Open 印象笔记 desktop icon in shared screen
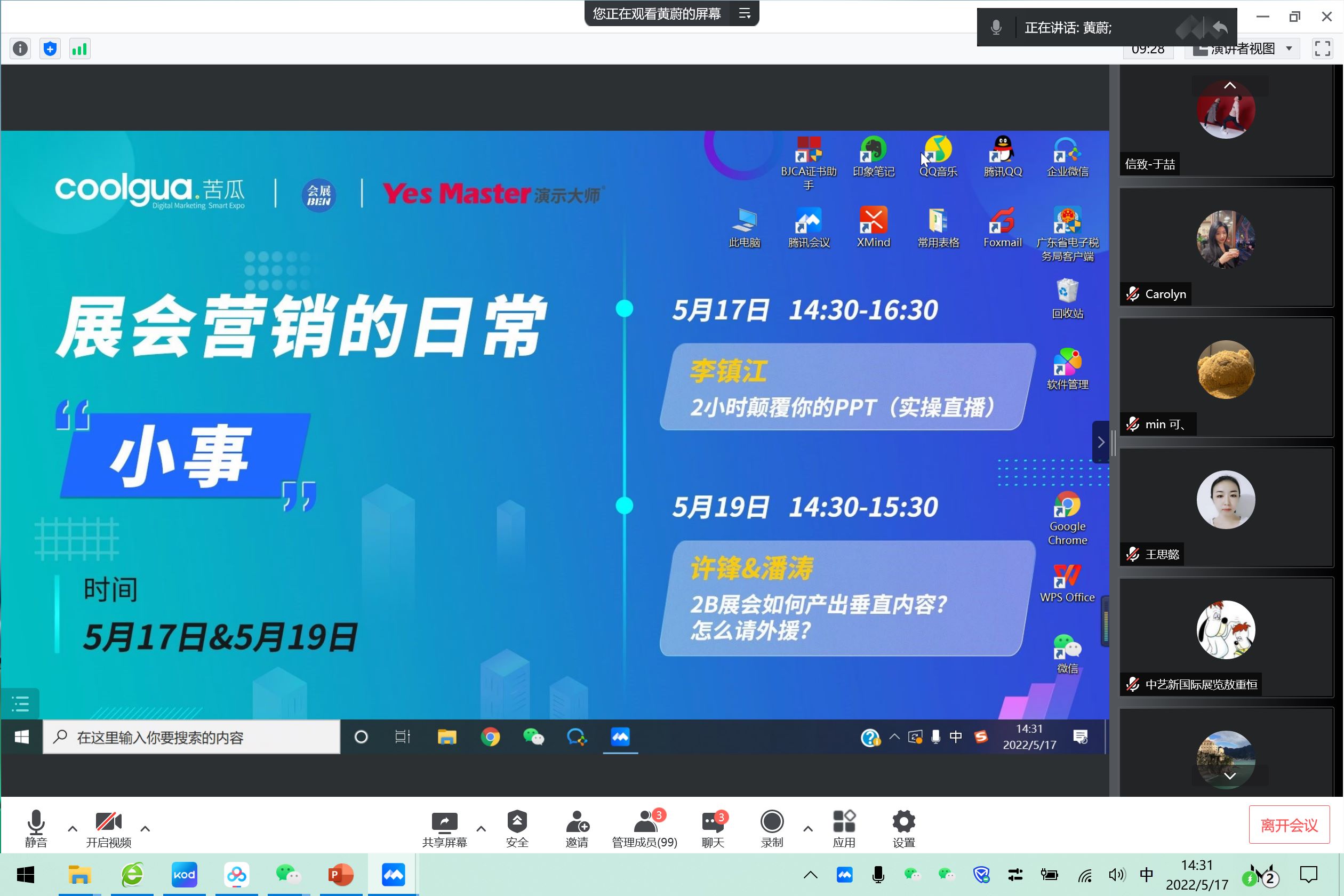The height and width of the screenshot is (896, 1344). click(x=873, y=157)
